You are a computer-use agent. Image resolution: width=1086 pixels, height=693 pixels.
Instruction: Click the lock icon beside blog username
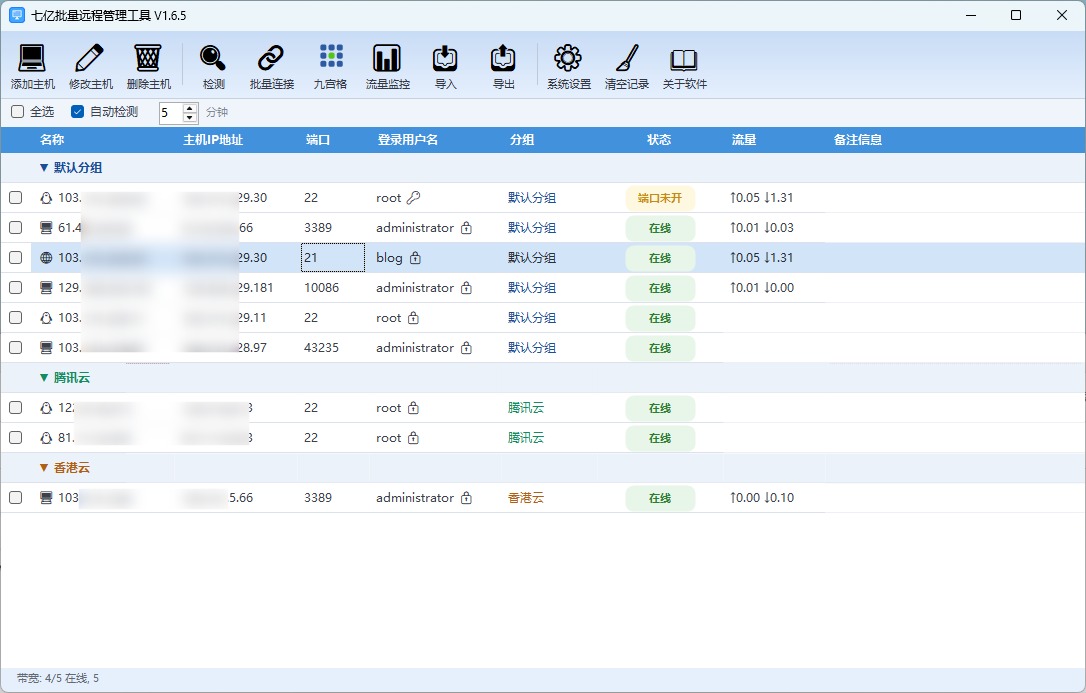tap(416, 258)
